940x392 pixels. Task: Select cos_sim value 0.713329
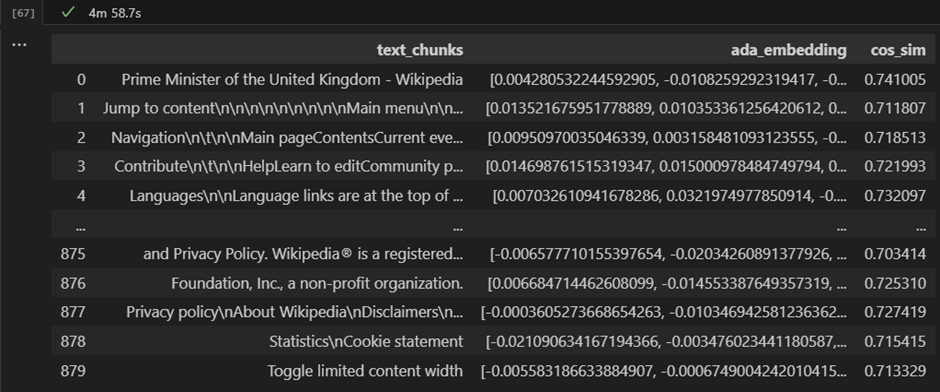click(x=895, y=371)
